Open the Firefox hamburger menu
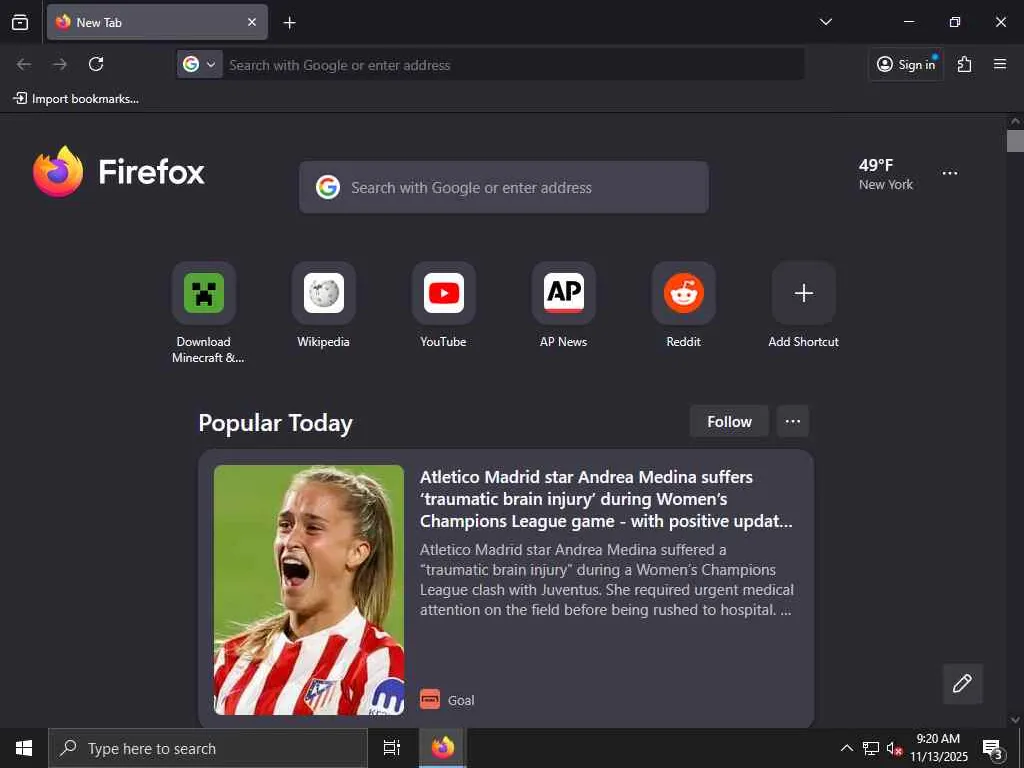1024x768 pixels. point(1000,64)
